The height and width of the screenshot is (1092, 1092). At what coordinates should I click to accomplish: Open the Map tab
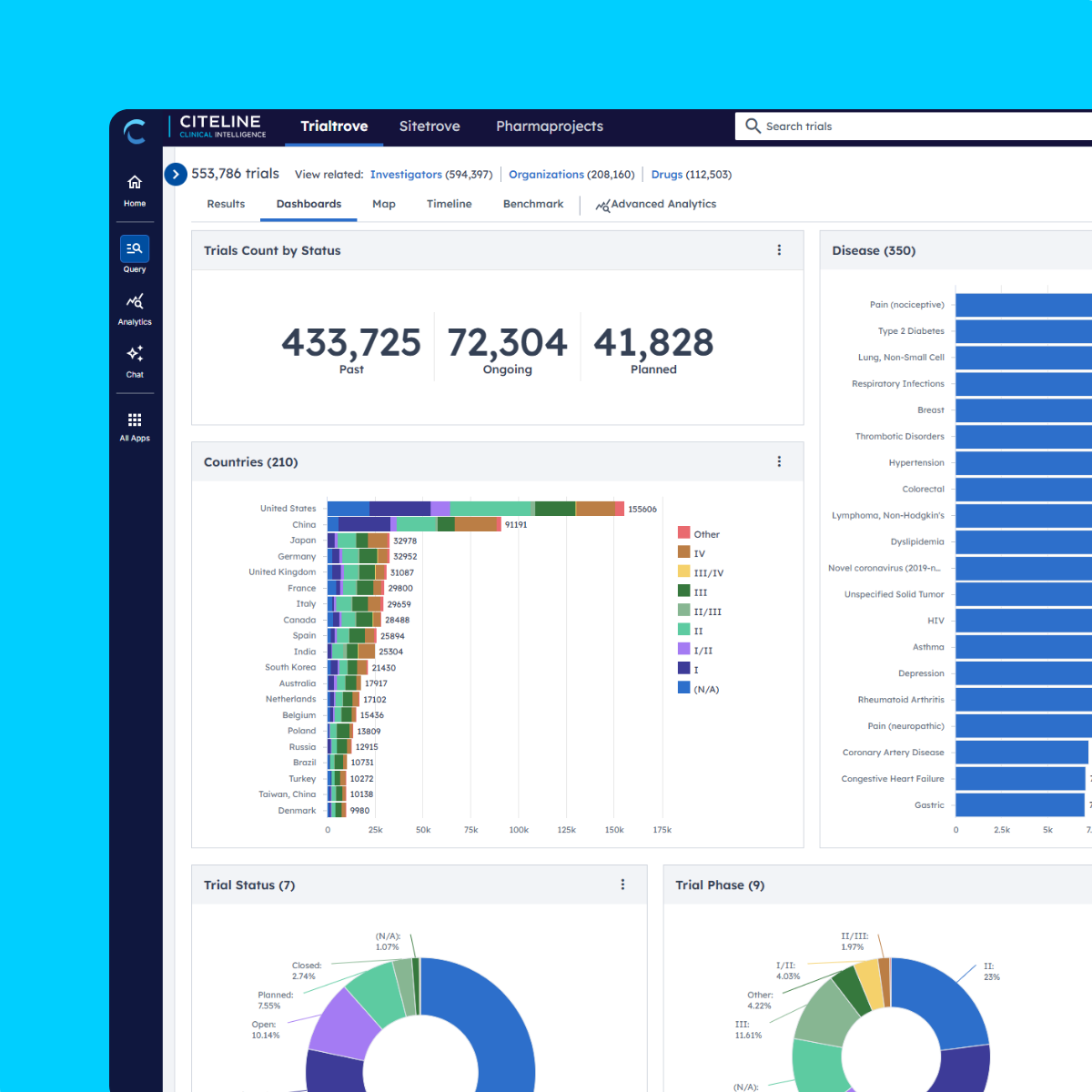[x=384, y=204]
